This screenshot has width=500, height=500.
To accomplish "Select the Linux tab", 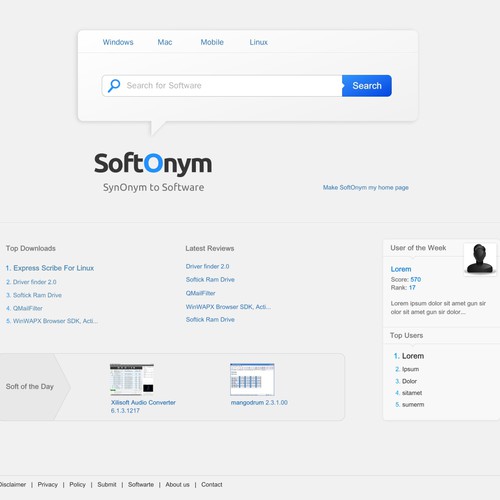I will click(259, 42).
